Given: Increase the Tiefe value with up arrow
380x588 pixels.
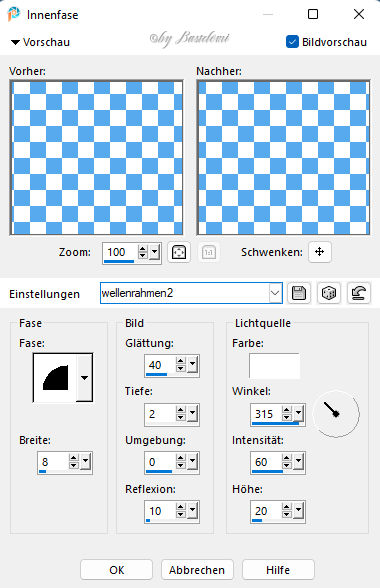Looking at the screenshot, I should point(181,410).
